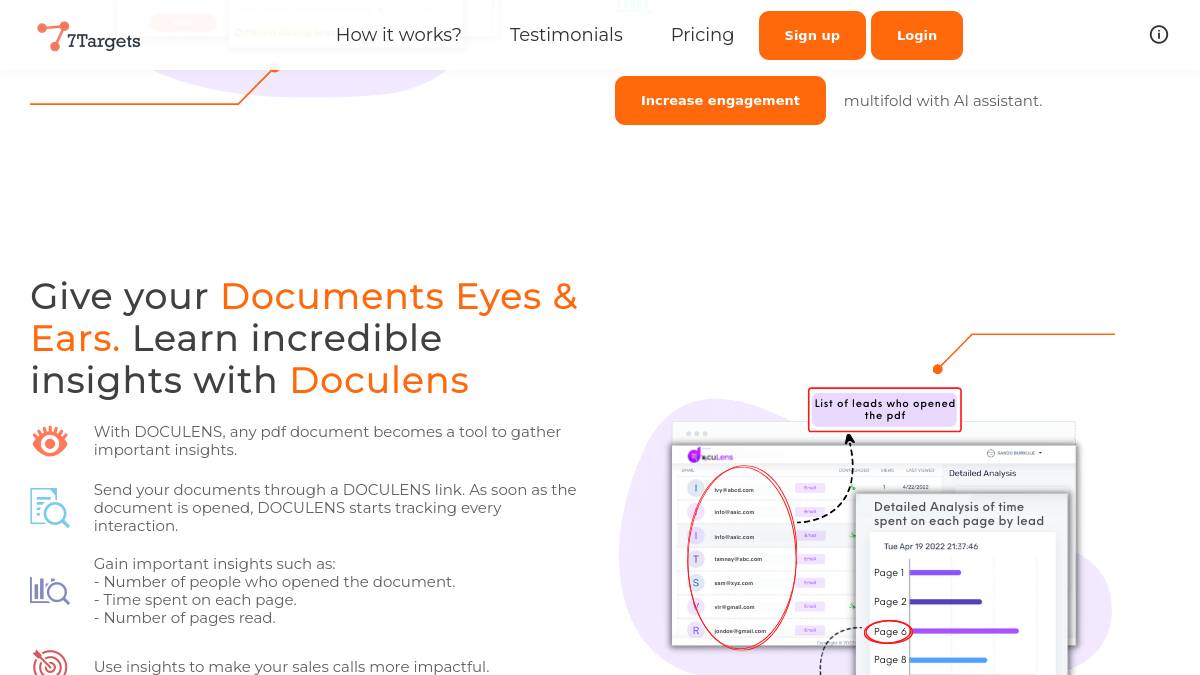The width and height of the screenshot is (1200, 675).
Task: Open the info circle icon
Action: [1159, 35]
